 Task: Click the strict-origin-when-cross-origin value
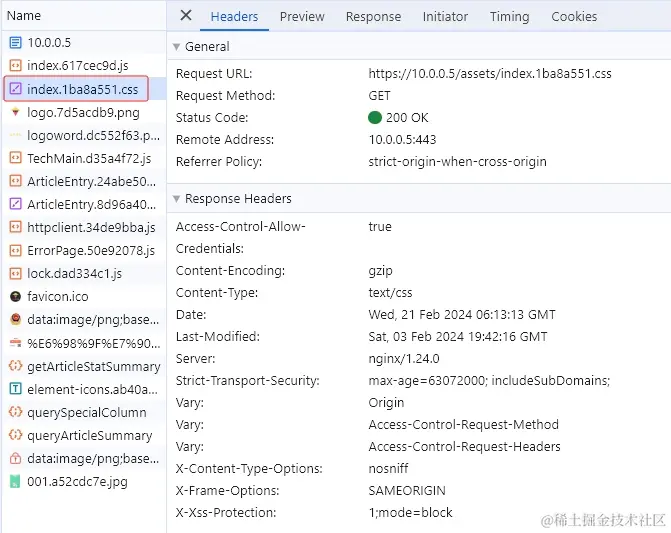[457, 162]
